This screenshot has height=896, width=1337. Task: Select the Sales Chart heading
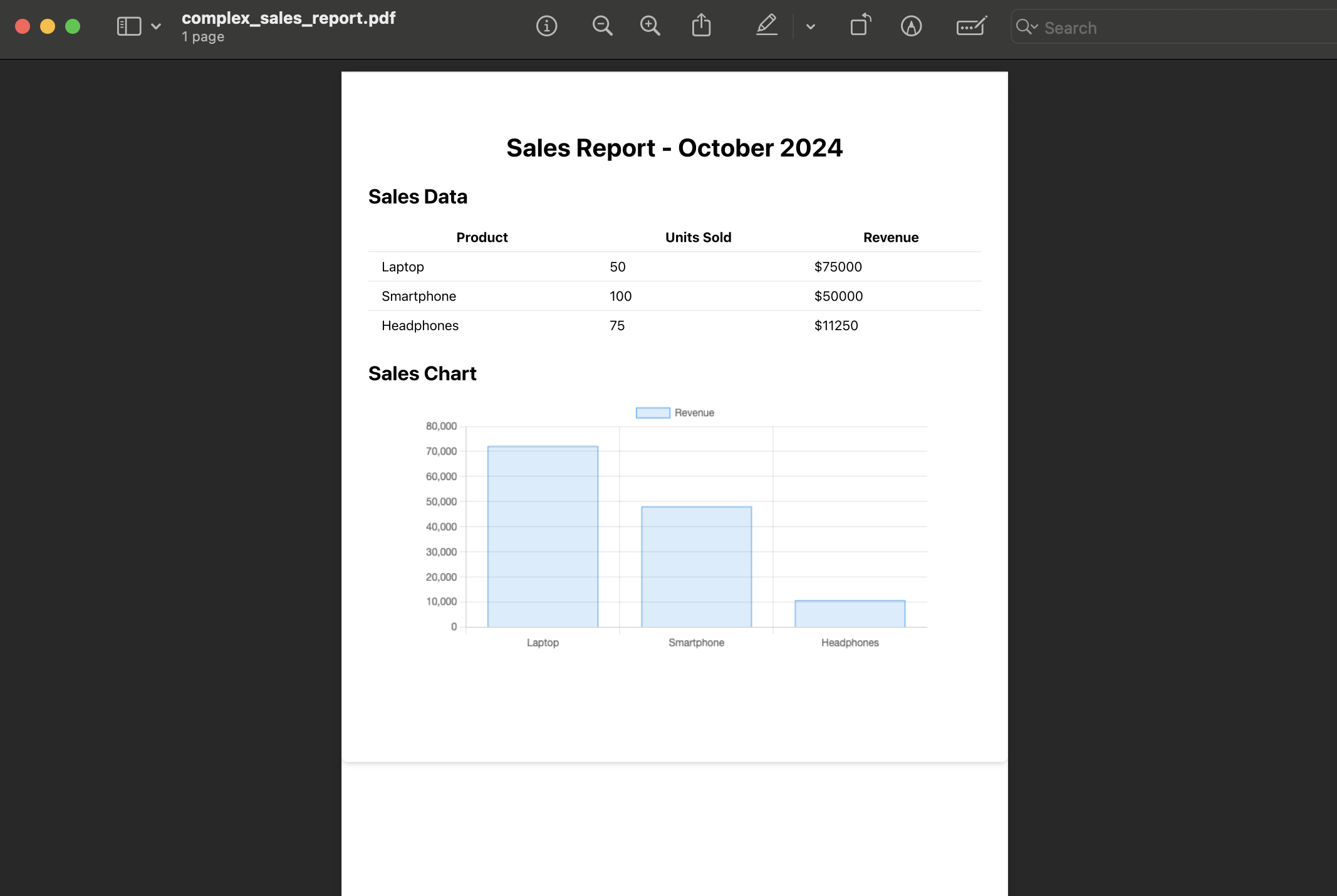[x=422, y=373]
